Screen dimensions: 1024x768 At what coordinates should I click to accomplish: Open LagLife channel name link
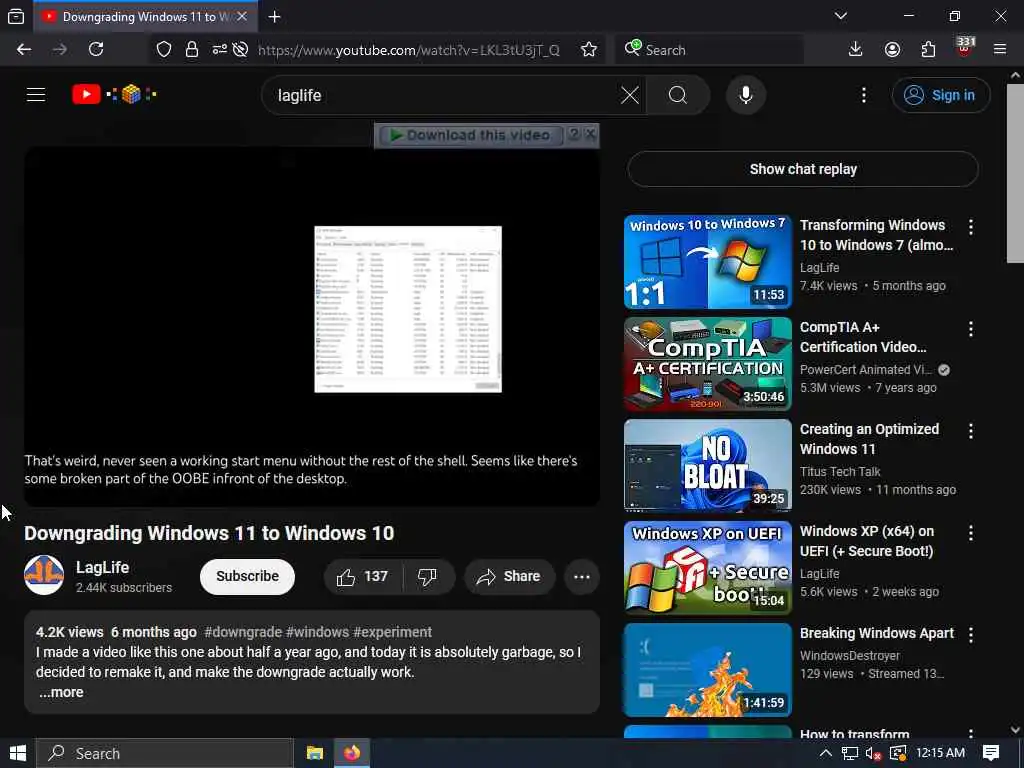coord(103,568)
